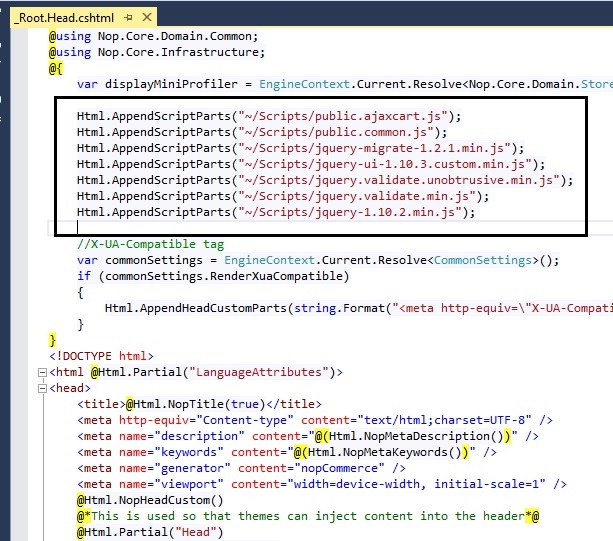613x541 pixels.
Task: Click the jquery-migrate-1.2.1.min.js line
Action: tap(300, 148)
